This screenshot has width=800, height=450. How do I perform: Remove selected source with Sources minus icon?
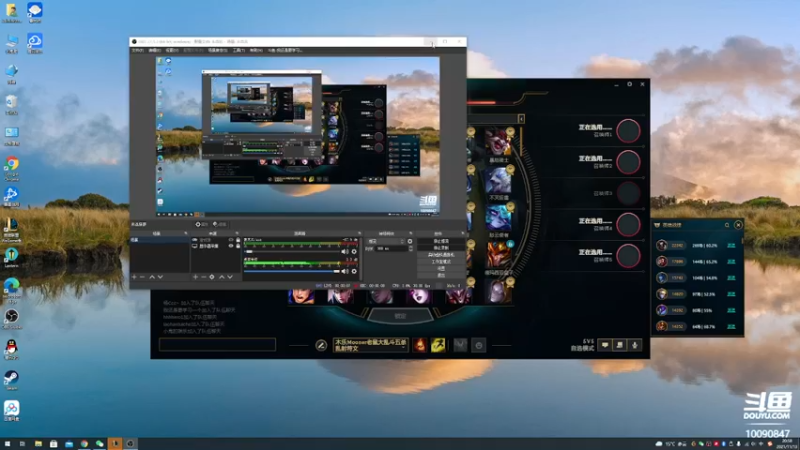[x=204, y=277]
